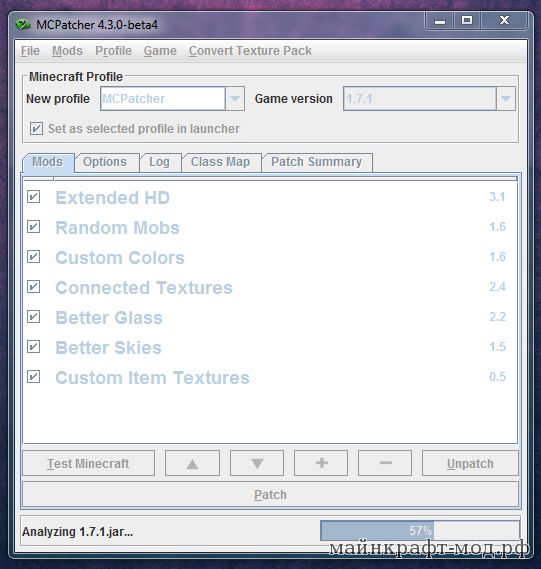
Task: Select the Custom Item Textures mod name
Action: point(152,377)
